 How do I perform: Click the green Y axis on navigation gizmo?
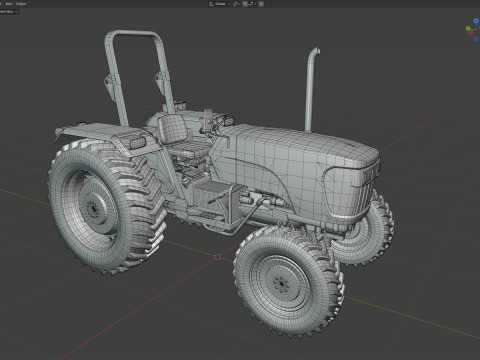(x=468, y=28)
